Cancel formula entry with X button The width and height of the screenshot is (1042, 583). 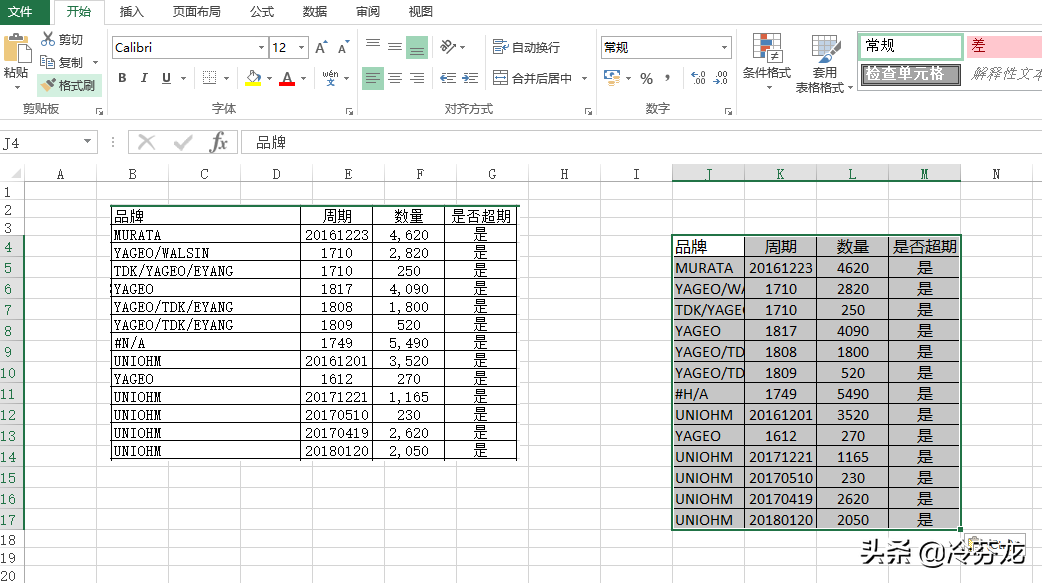[x=146, y=142]
